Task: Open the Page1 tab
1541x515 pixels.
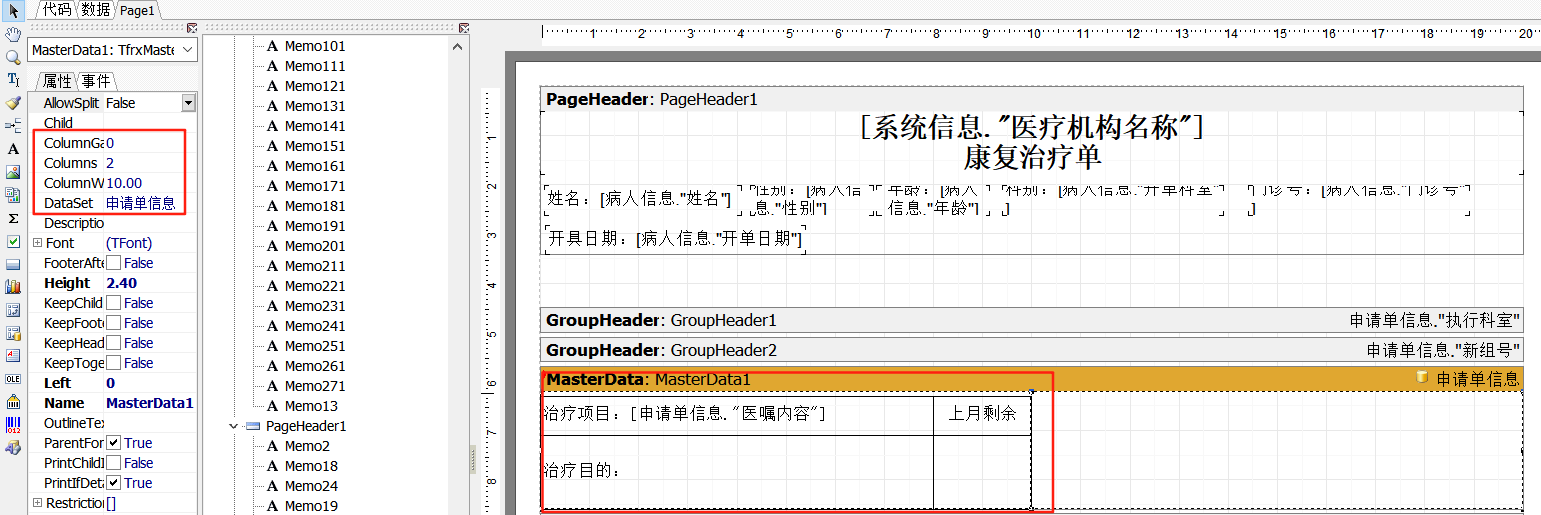Action: pyautogui.click(x=137, y=10)
